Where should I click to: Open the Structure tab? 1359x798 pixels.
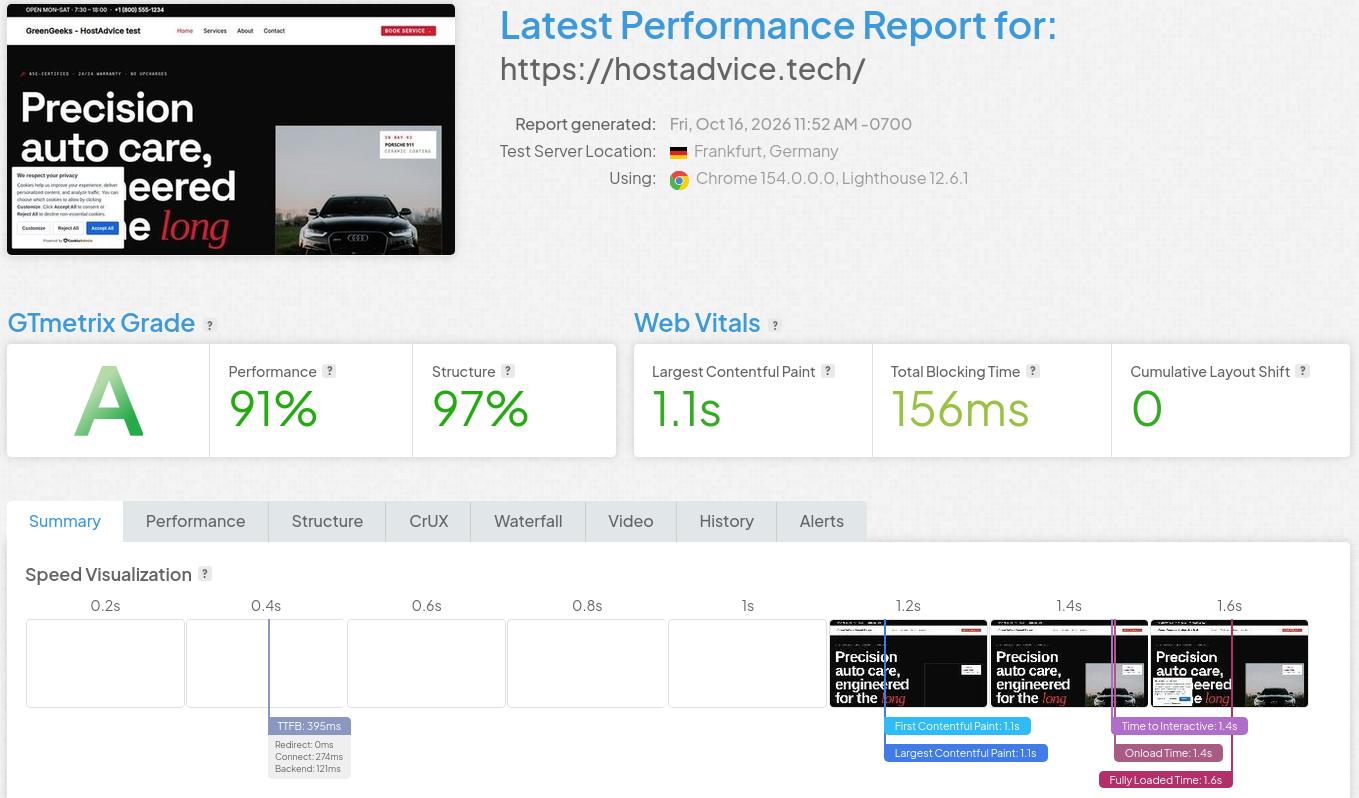click(x=327, y=521)
